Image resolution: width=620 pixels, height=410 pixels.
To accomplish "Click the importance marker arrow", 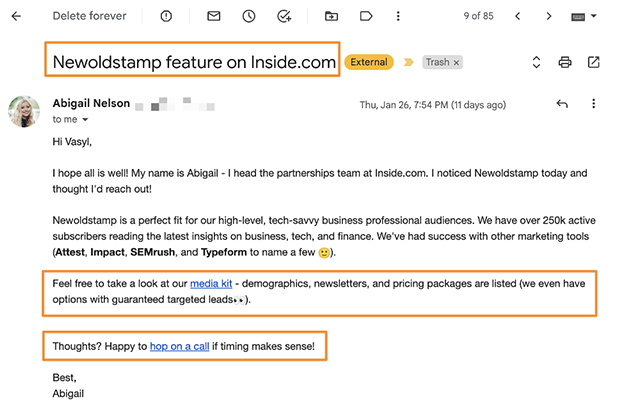I will tap(408, 62).
